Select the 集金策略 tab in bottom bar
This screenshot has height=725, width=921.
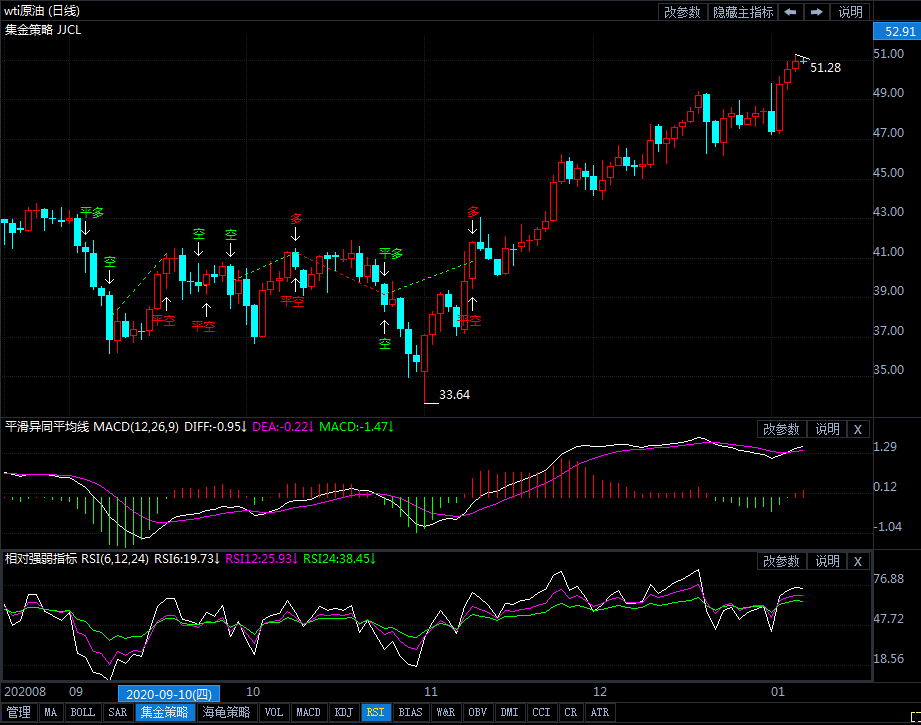[x=164, y=713]
